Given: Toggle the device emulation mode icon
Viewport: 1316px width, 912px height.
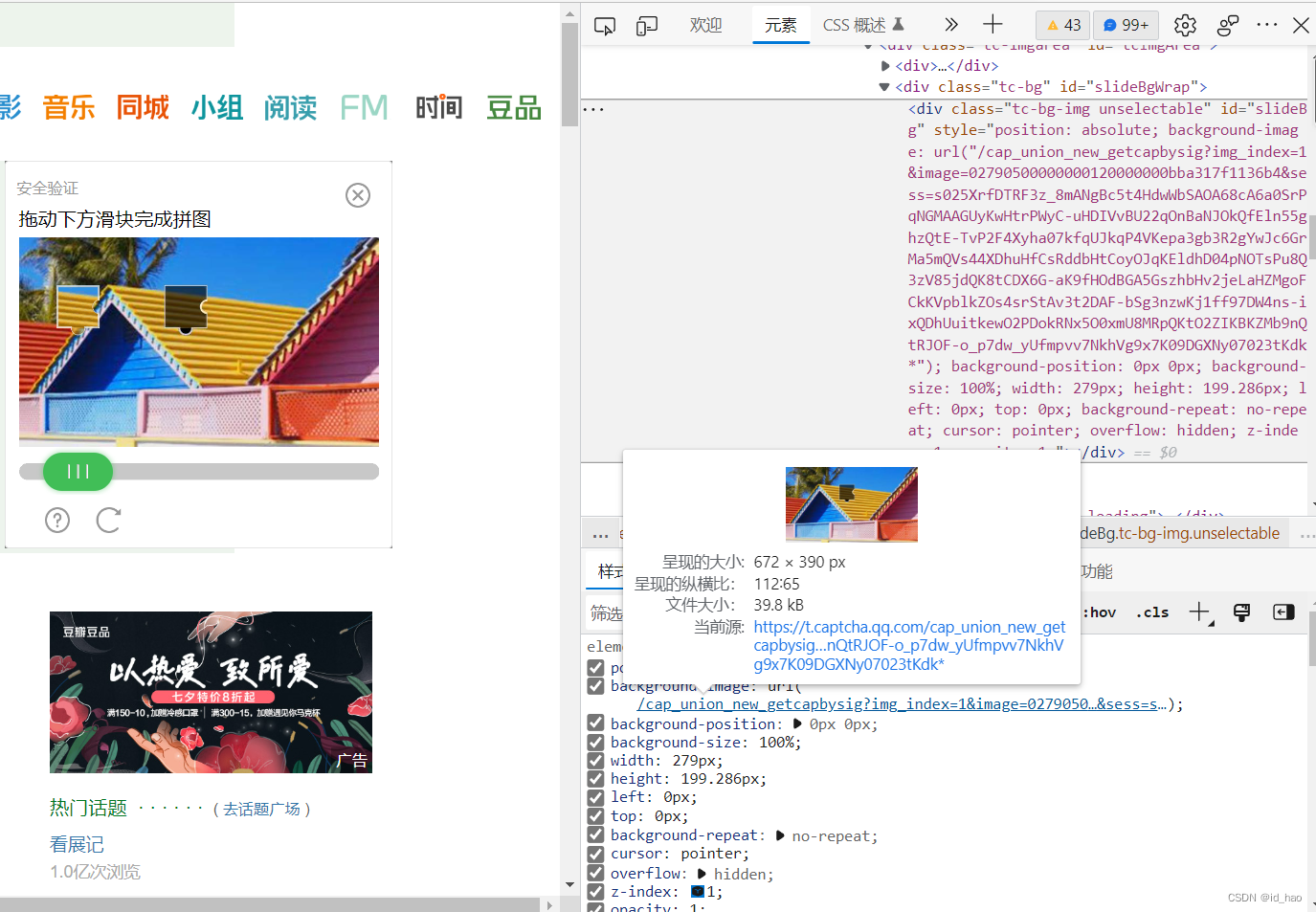Looking at the screenshot, I should click(647, 26).
